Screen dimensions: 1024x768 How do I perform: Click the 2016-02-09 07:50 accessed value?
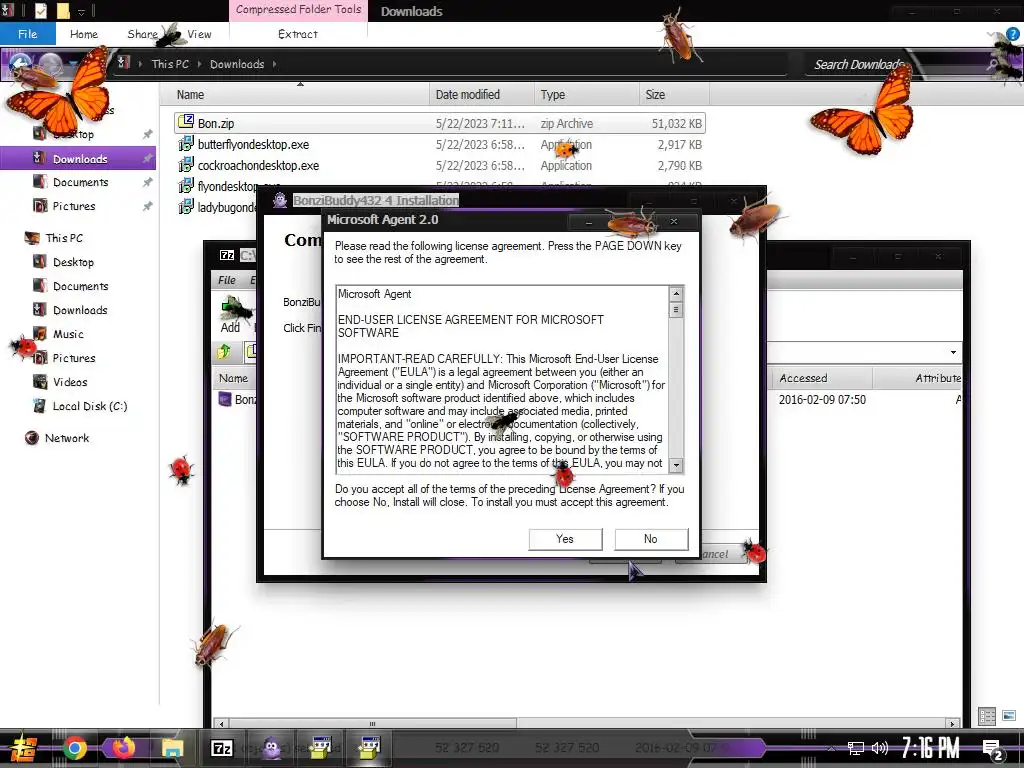[x=822, y=400]
